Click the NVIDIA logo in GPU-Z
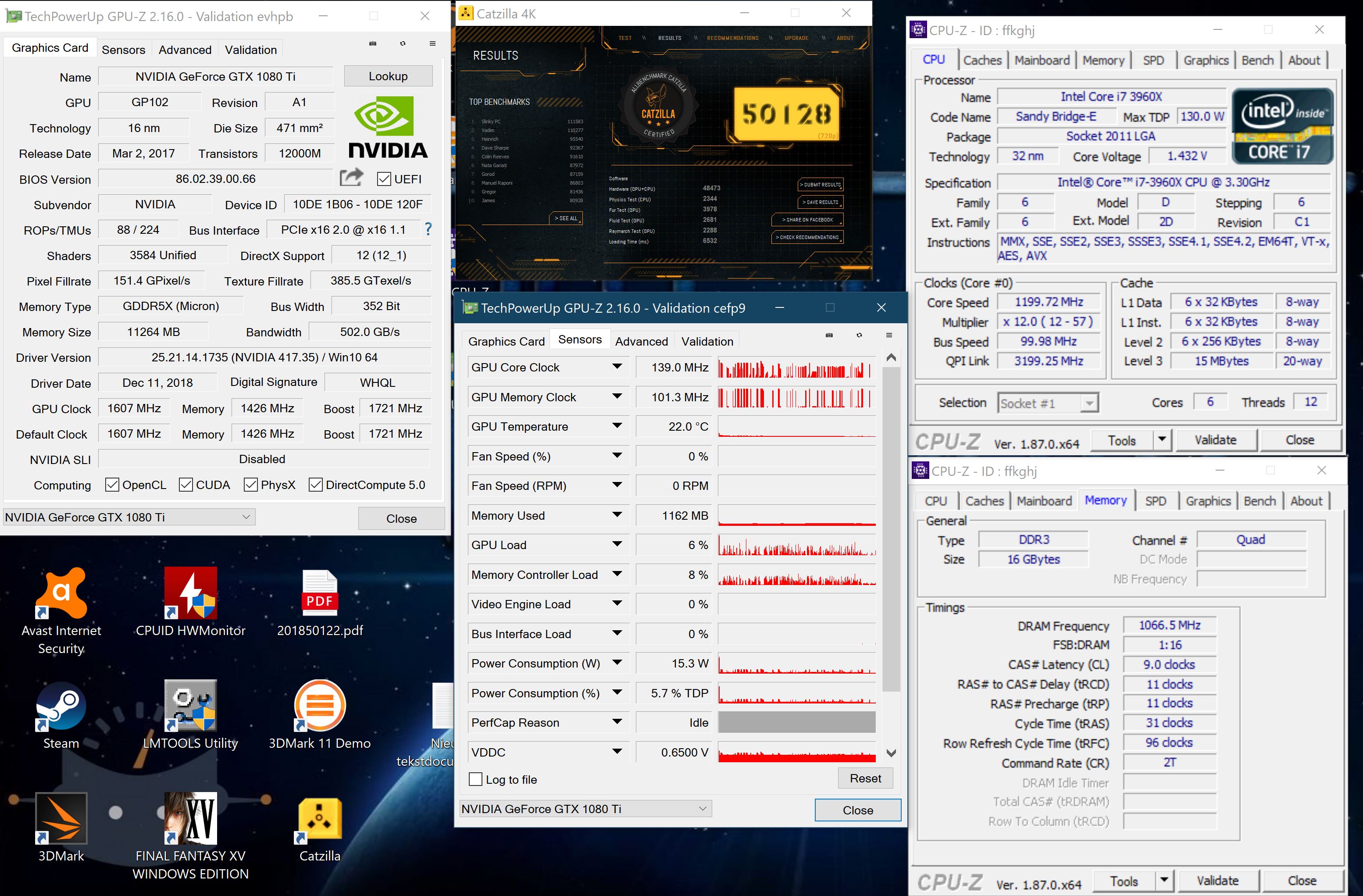Viewport: 1363px width, 896px height. tap(388, 127)
